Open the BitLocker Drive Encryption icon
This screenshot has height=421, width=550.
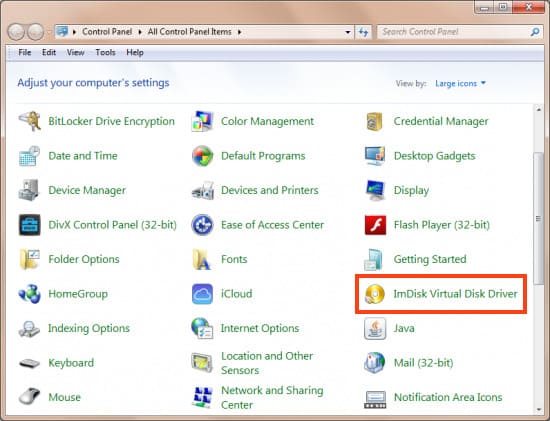[x=29, y=121]
